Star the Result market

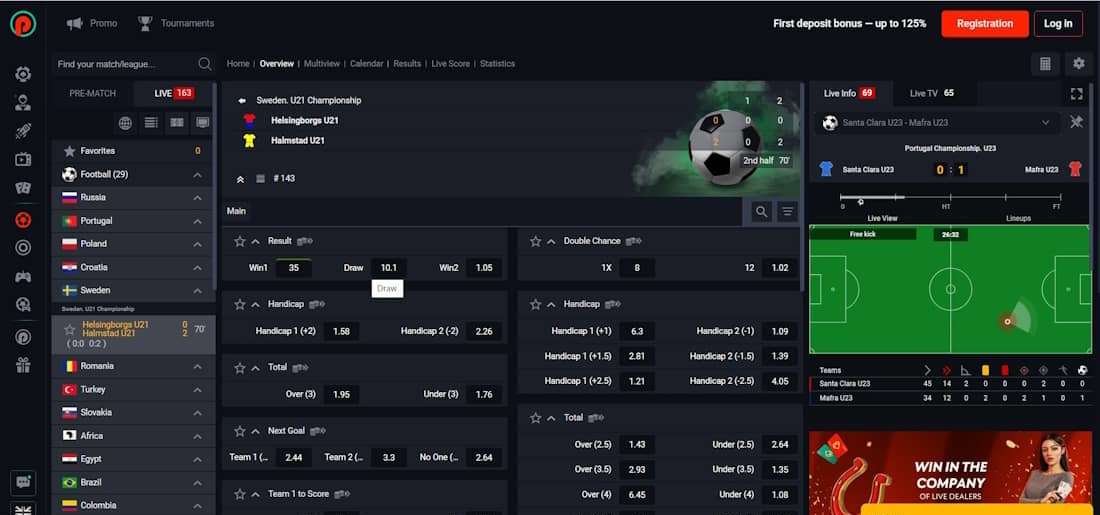pyautogui.click(x=239, y=241)
